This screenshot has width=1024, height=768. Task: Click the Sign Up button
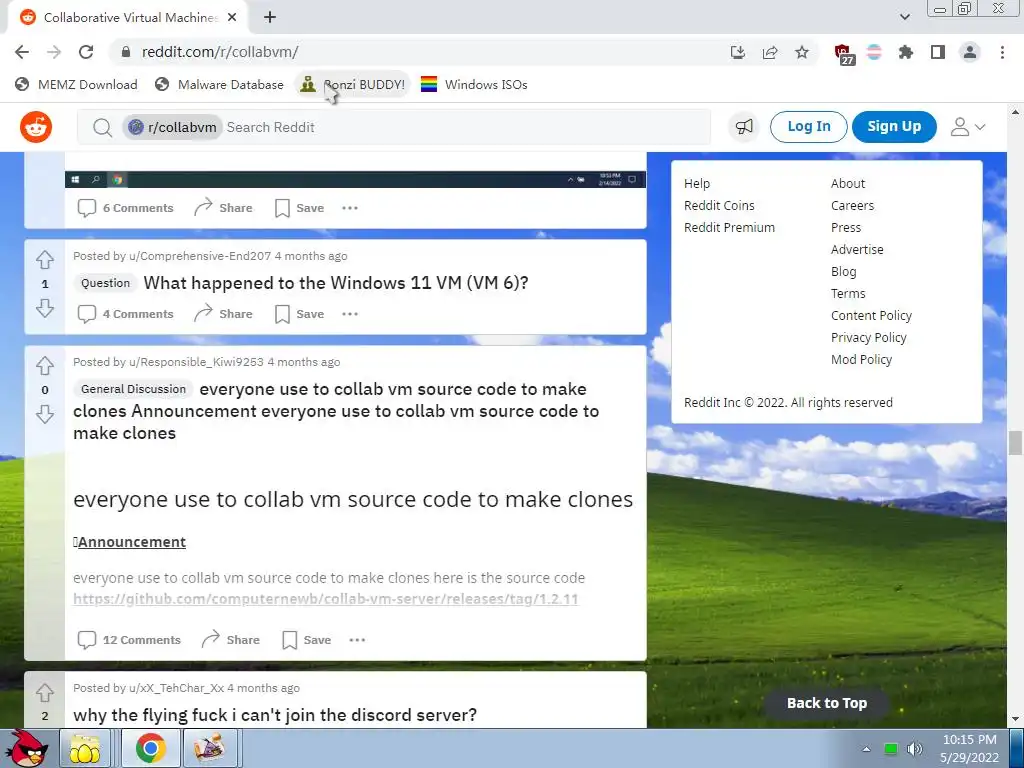point(894,127)
